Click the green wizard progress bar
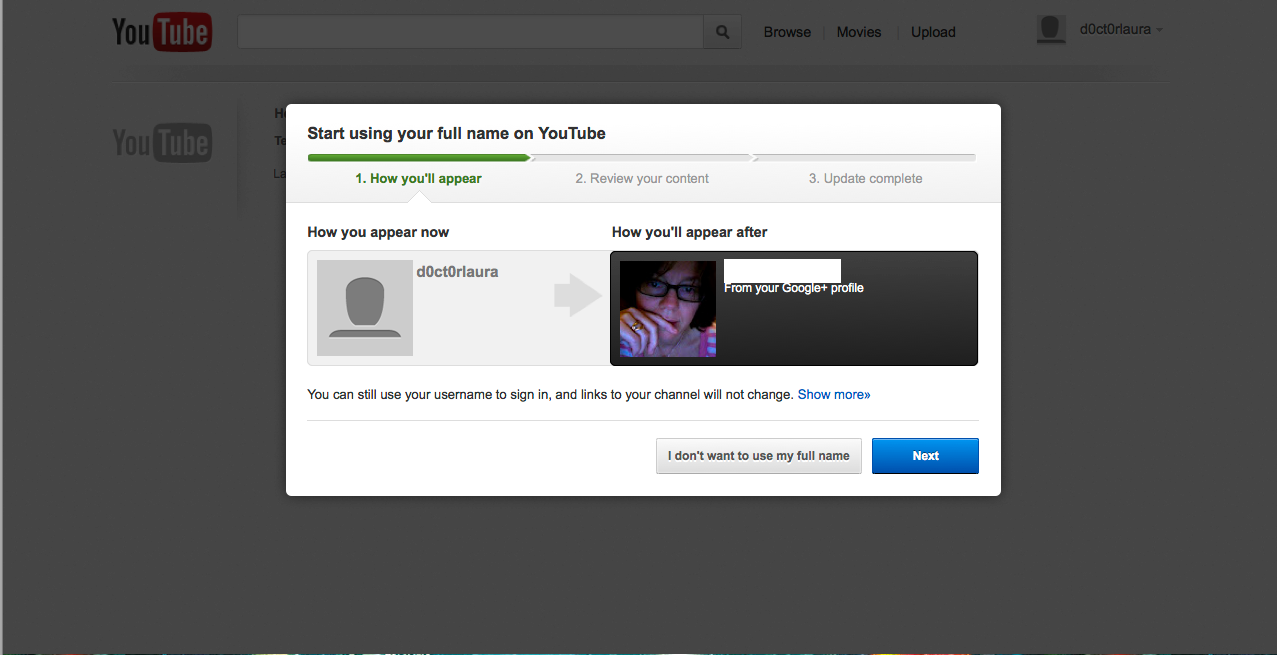Screen dimensions: 1277x655 418,157
